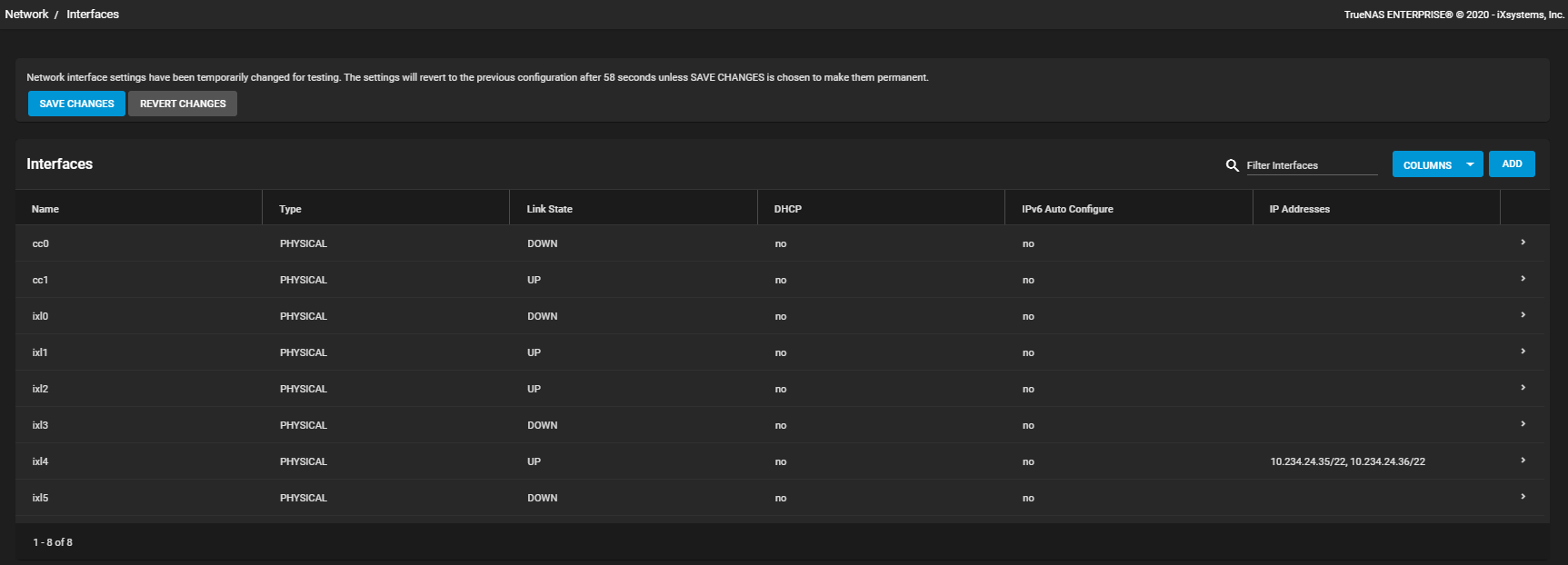Viewport: 1568px width, 565px height.
Task: Sort by the DHCP column header
Action: (x=788, y=209)
